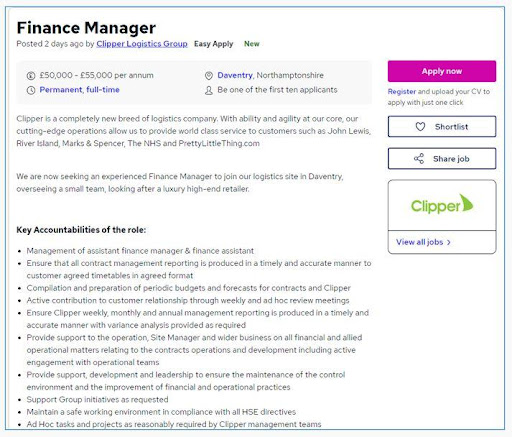Click the share icon in Share job
Viewport: 512px width, 437px height.
(x=419, y=159)
